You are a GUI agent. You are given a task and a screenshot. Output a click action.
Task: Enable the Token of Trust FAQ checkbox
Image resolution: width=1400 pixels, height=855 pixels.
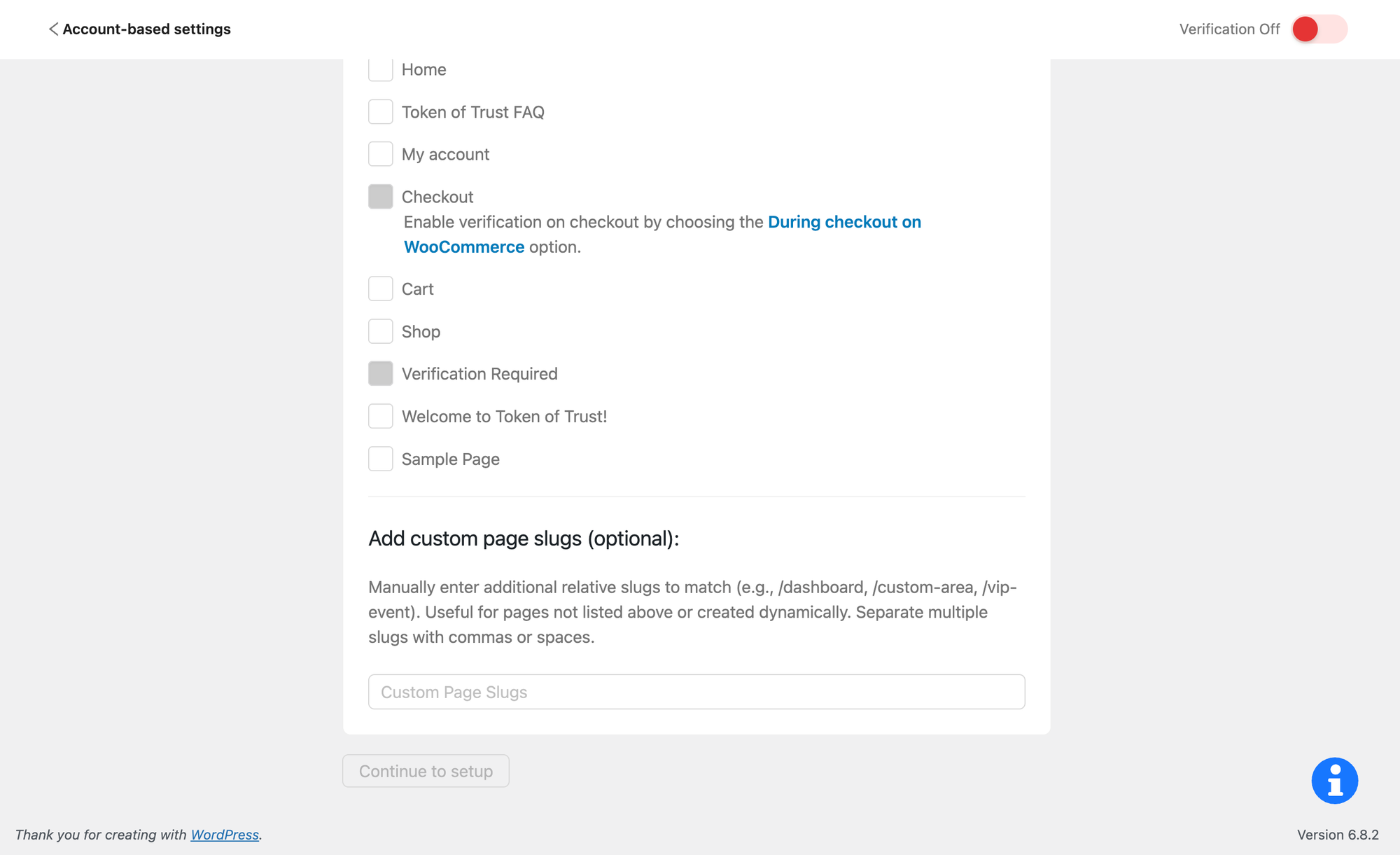tap(380, 112)
